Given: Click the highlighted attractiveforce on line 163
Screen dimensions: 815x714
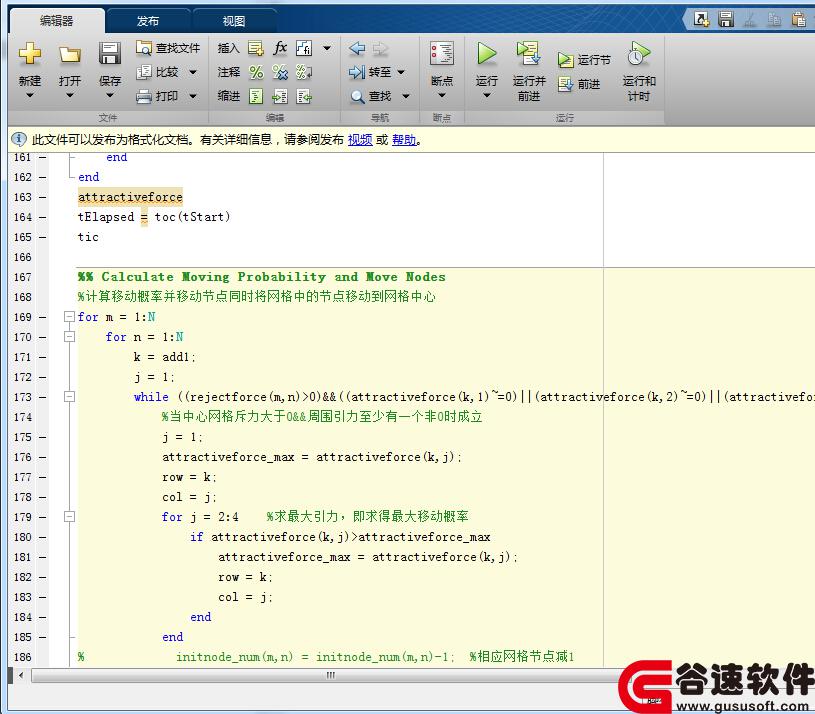Looking at the screenshot, I should click(x=130, y=197).
